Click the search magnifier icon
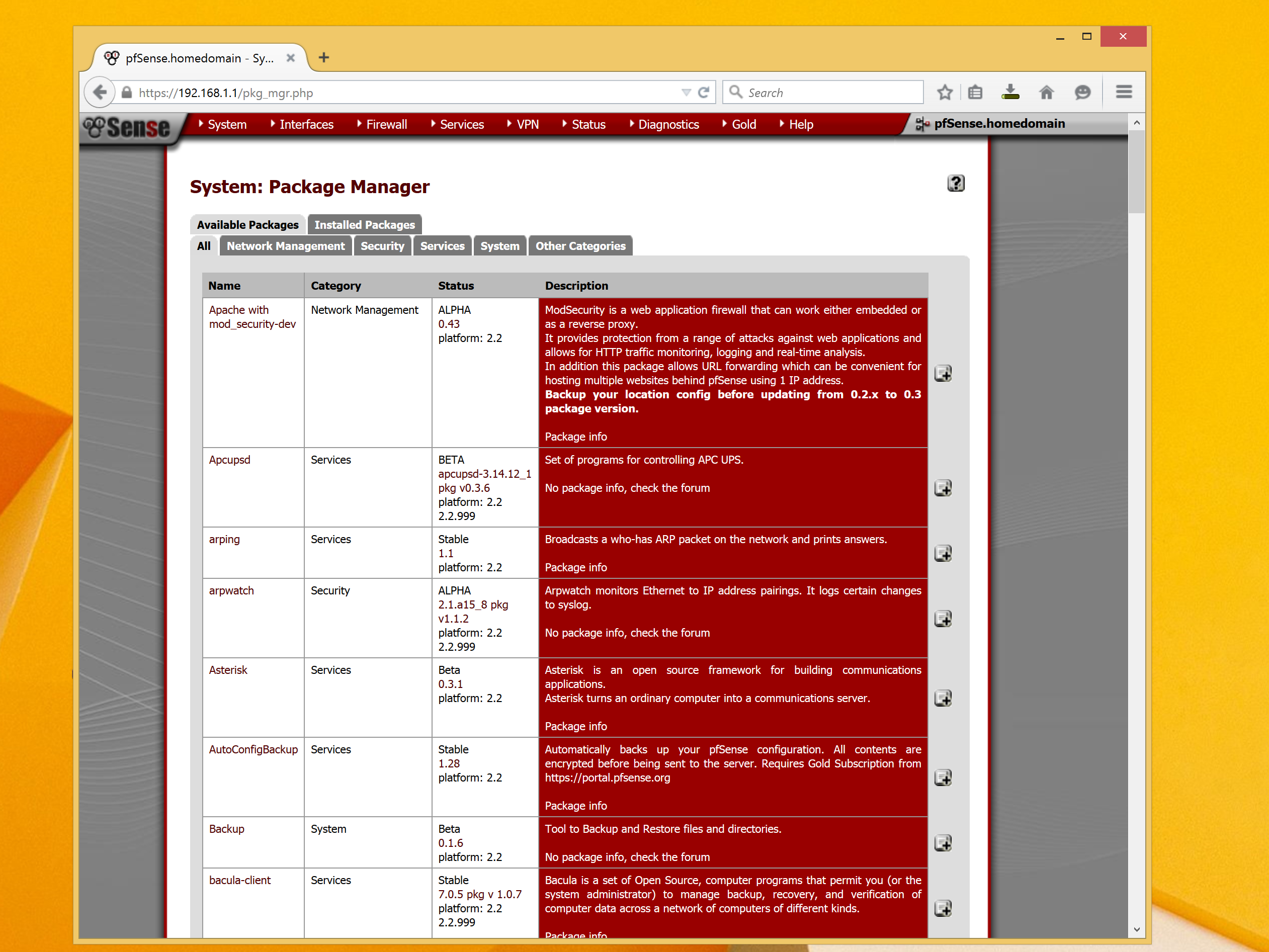The image size is (1269, 952). click(x=735, y=92)
